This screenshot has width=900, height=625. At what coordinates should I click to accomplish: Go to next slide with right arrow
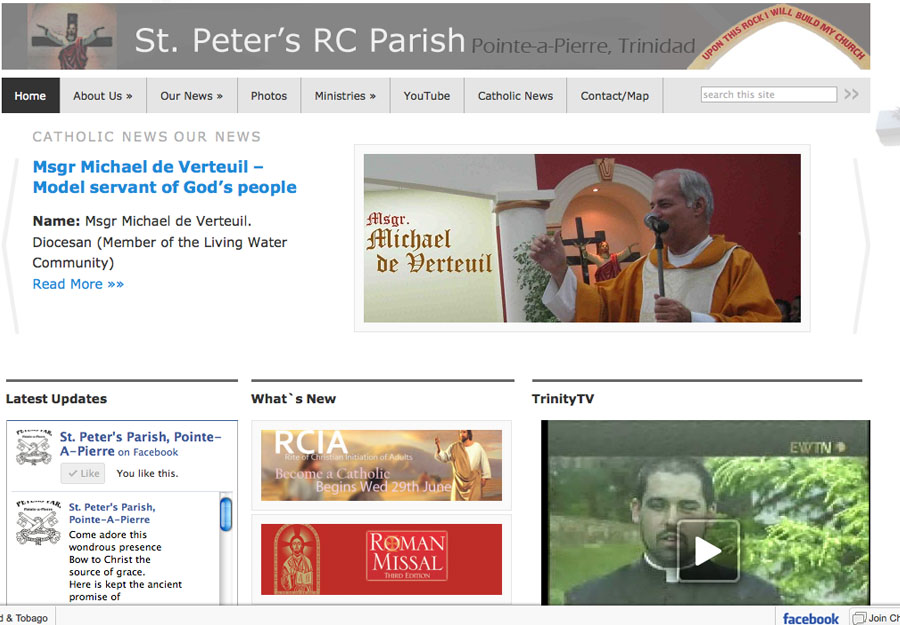tap(862, 246)
